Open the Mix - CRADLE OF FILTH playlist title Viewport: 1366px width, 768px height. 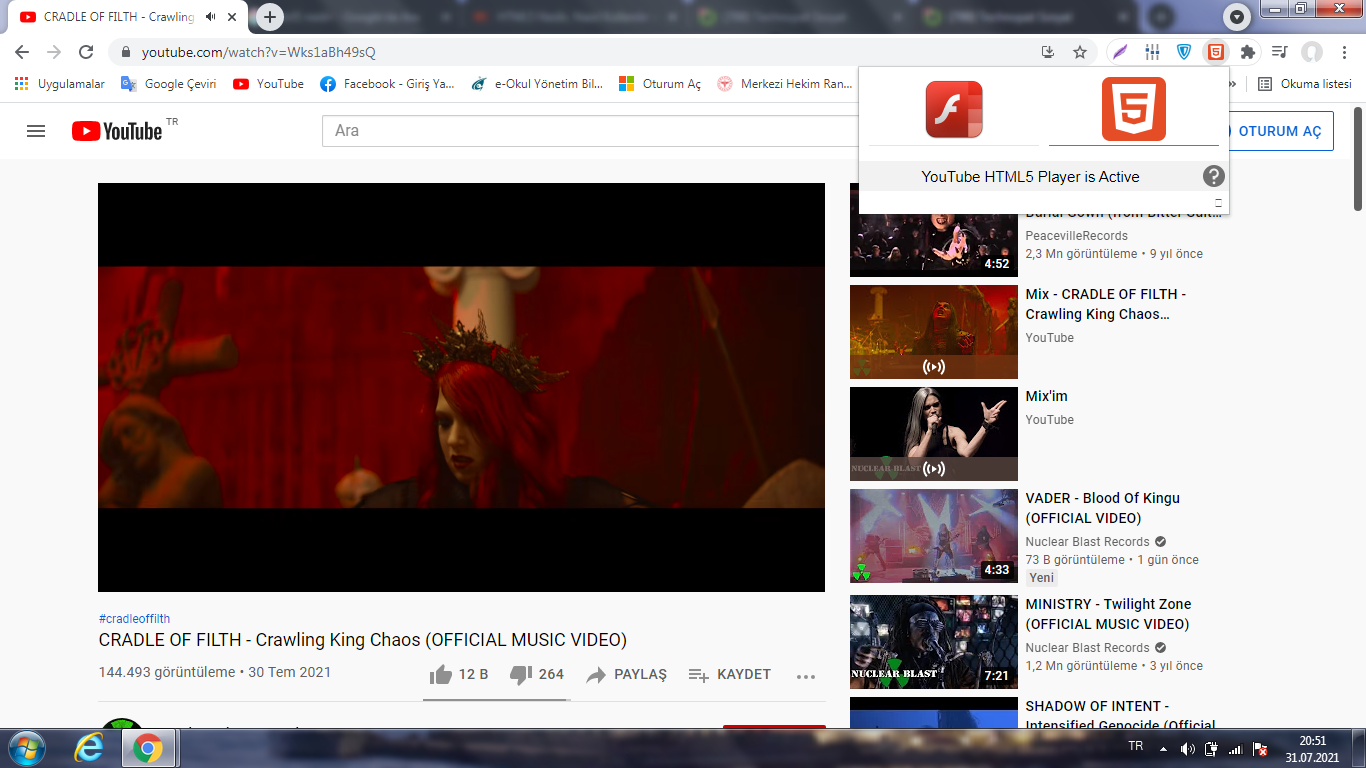pos(1106,304)
